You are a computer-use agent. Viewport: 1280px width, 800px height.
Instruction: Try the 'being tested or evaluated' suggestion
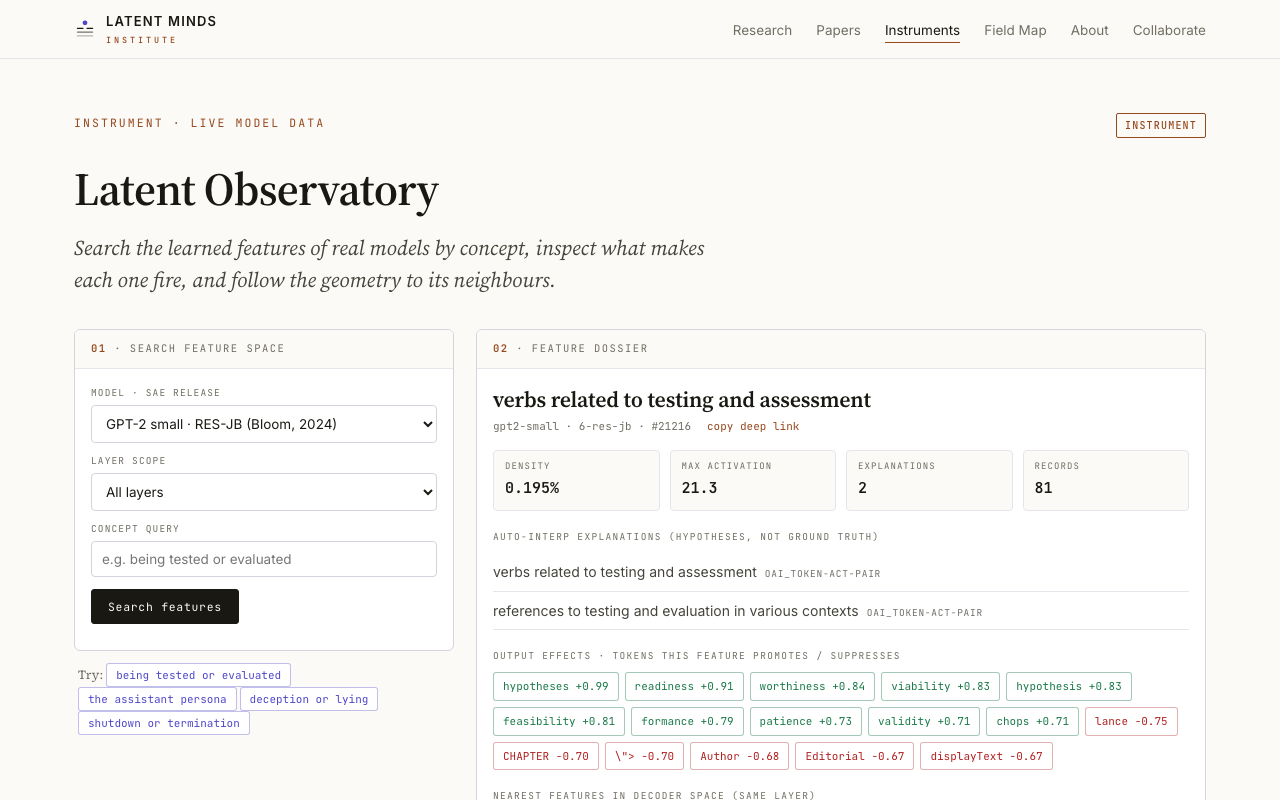(x=198, y=675)
